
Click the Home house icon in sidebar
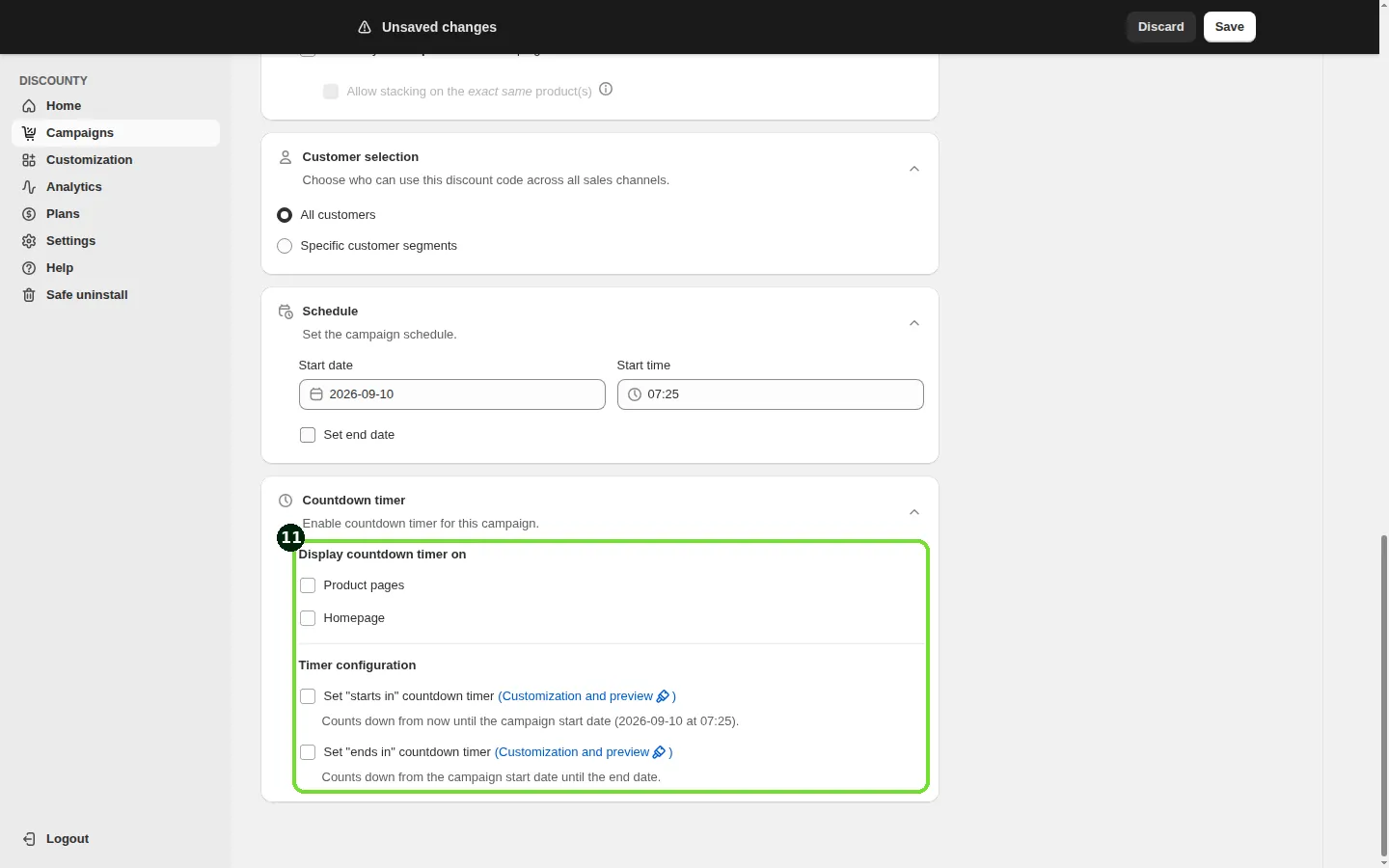click(29, 106)
